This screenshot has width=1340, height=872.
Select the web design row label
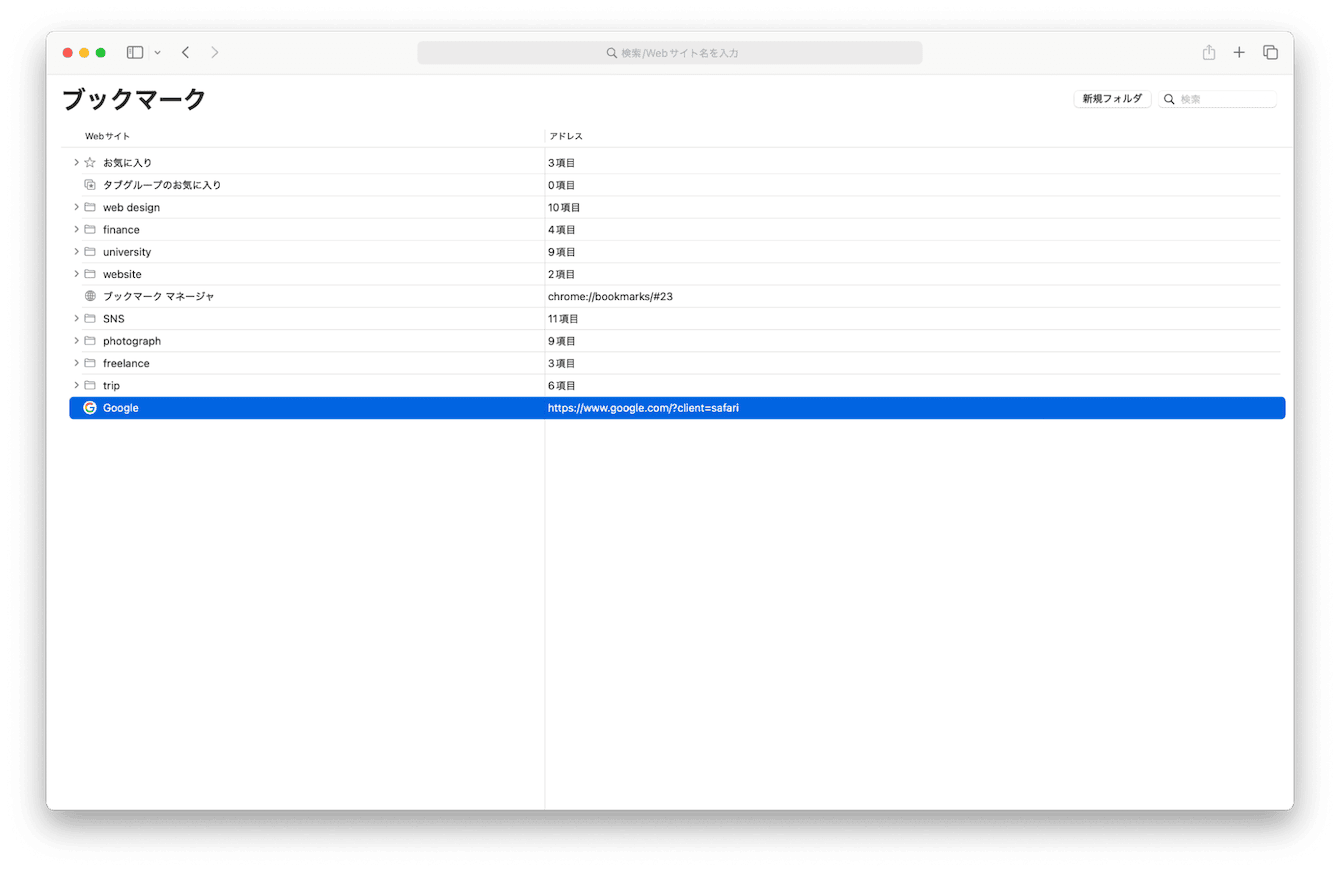(131, 207)
